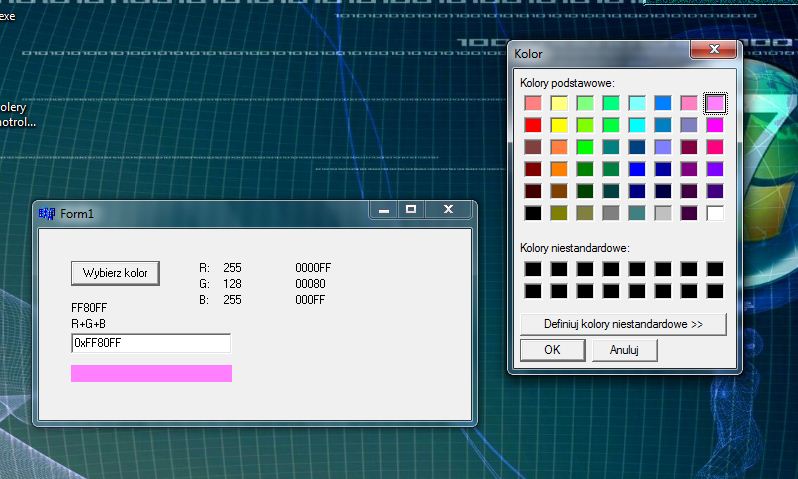Open Definiuj kolory niestandardowe >>
Viewport: 798px width, 479px height.
pos(623,324)
